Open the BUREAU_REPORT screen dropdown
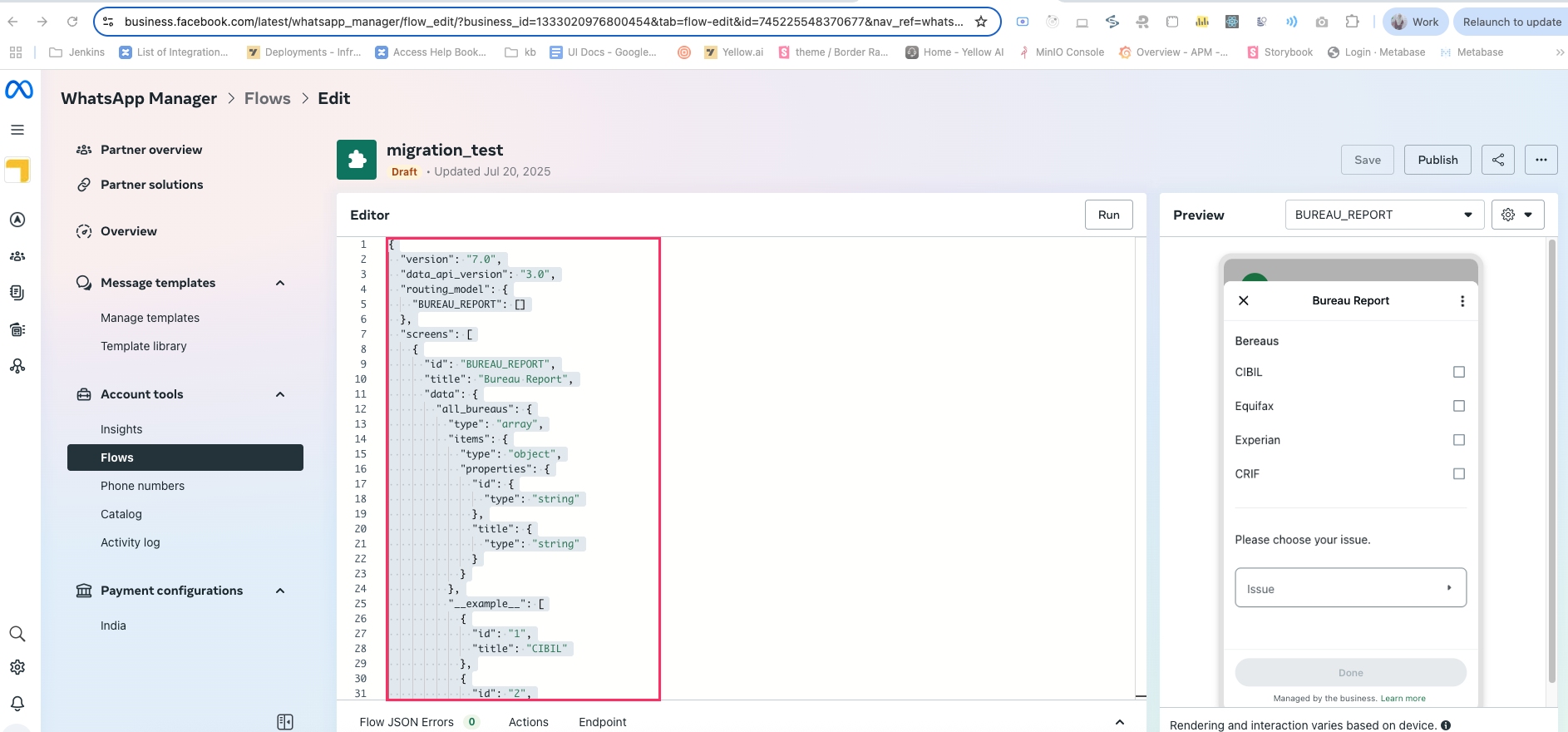1568x732 pixels. tap(1384, 215)
